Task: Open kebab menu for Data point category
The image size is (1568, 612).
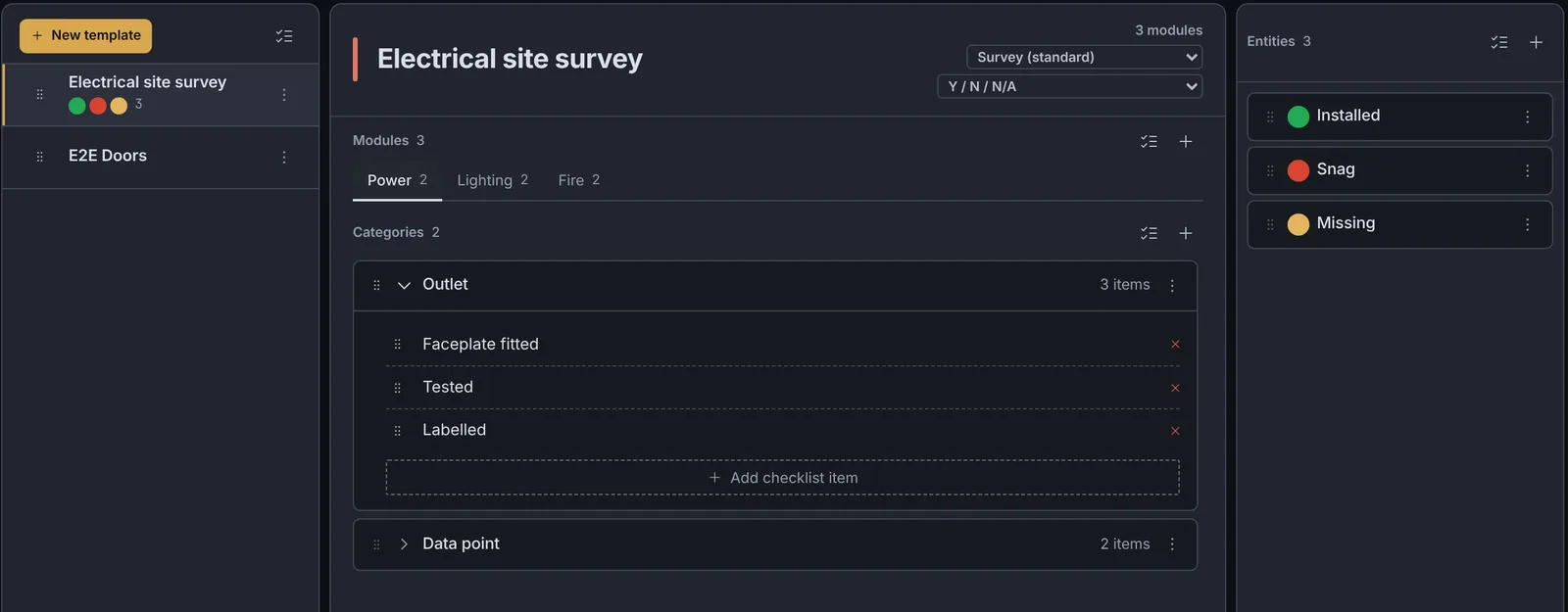Action: pyautogui.click(x=1172, y=544)
